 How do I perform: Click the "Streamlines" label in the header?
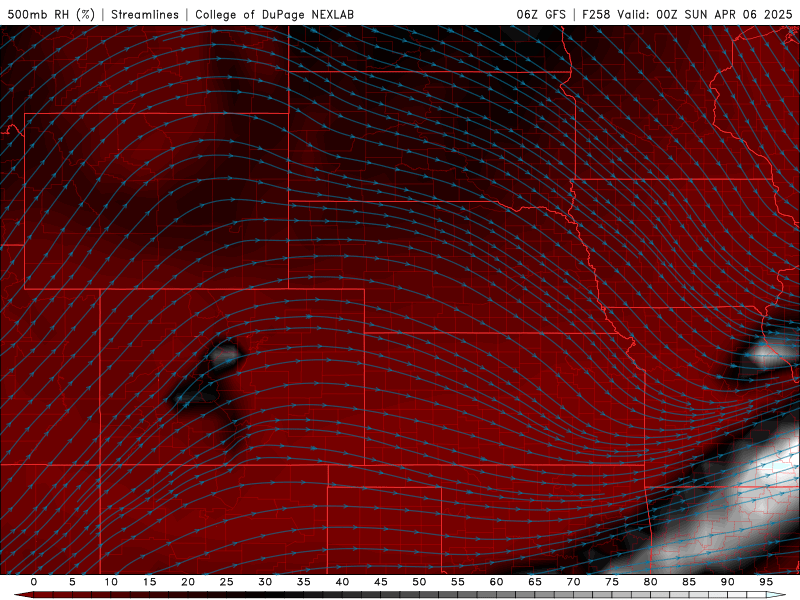(145, 14)
